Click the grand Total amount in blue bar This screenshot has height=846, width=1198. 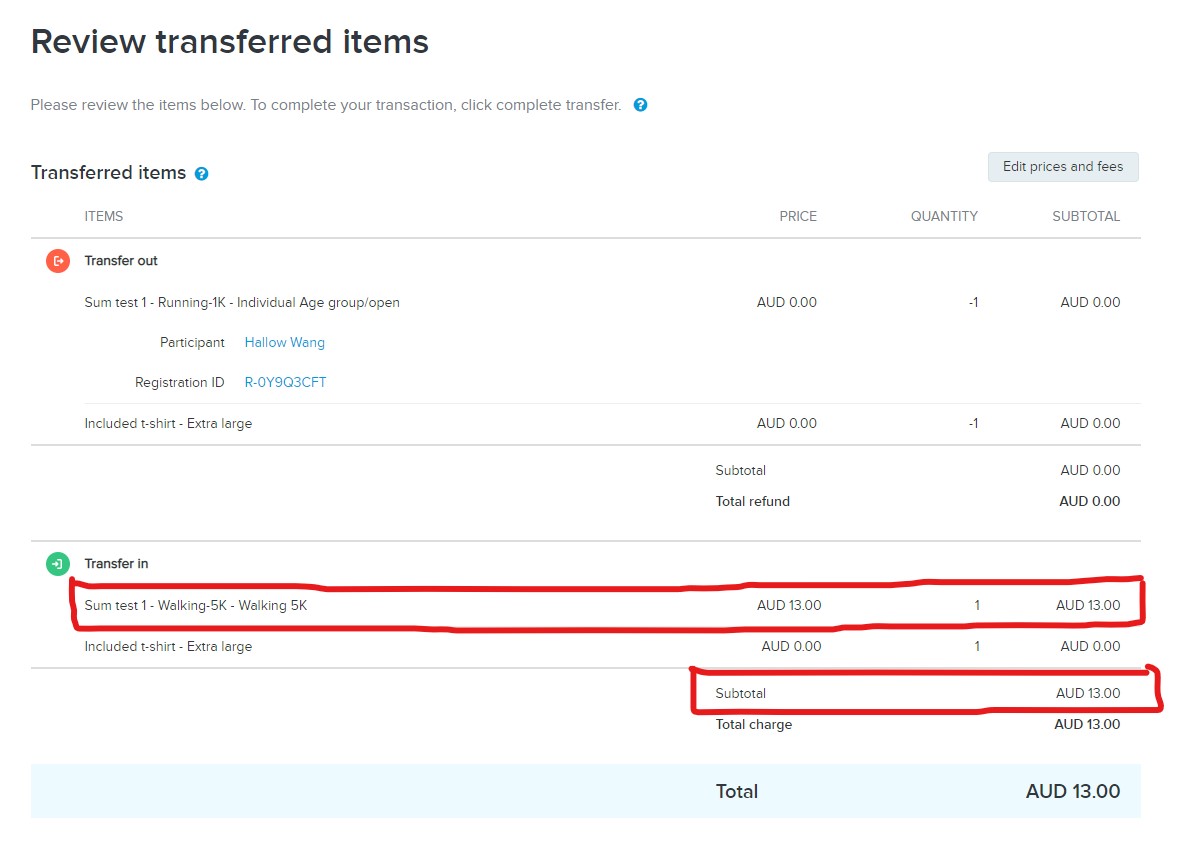[x=1073, y=792]
